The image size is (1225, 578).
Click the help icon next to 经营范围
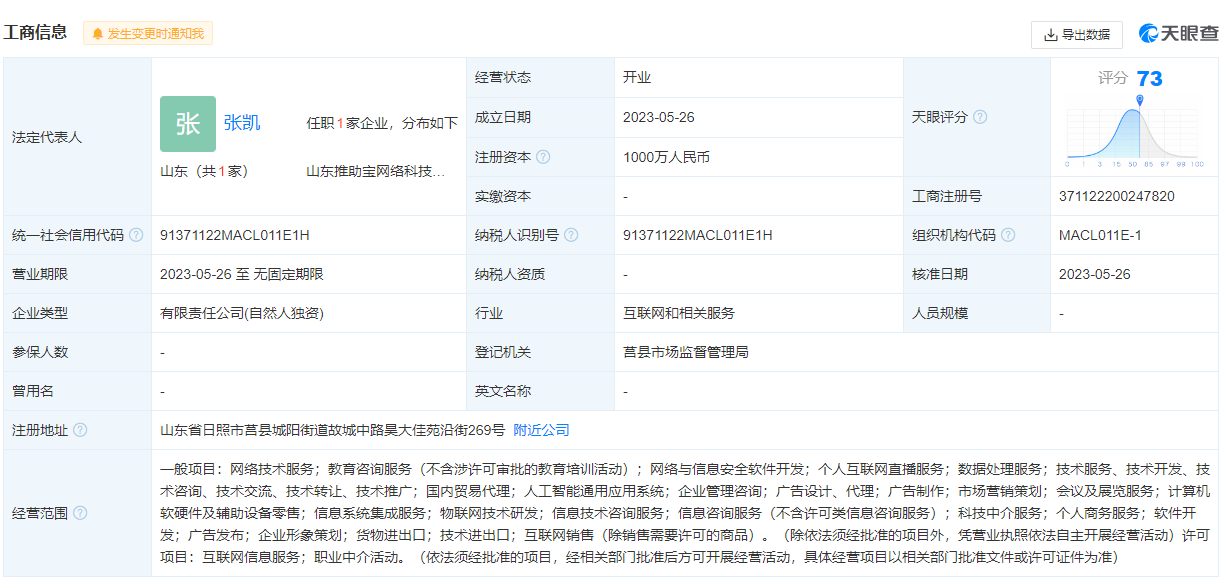click(x=80, y=513)
